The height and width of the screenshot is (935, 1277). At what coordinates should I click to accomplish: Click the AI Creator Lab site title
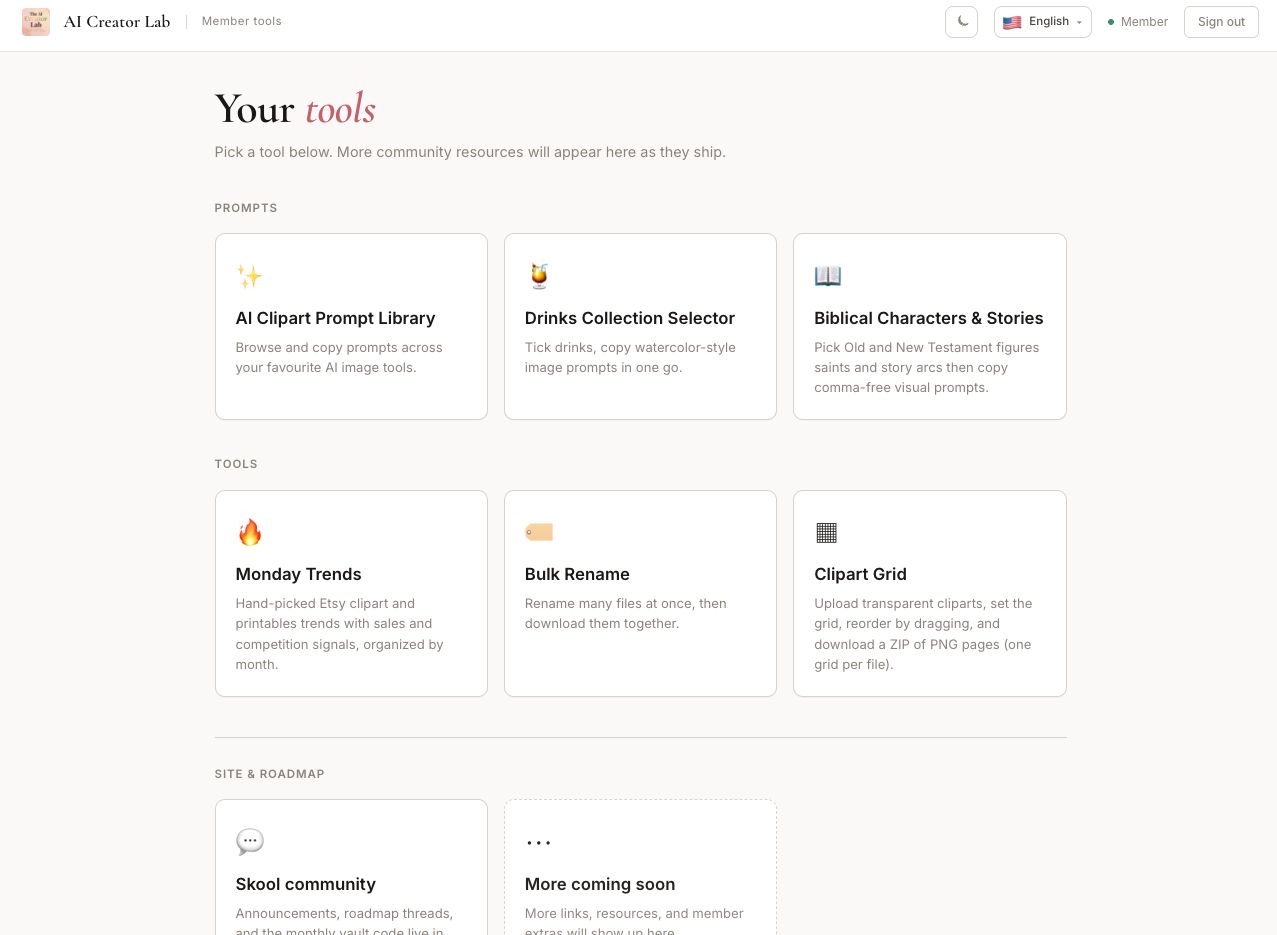117,22
